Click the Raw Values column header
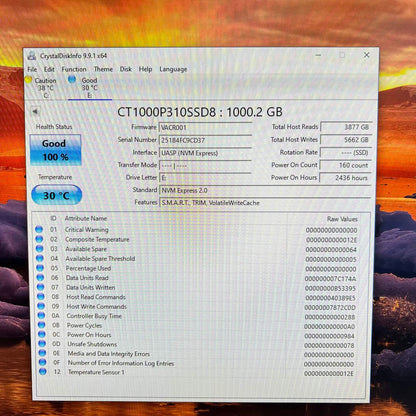Image resolution: width=416 pixels, height=416 pixels. (x=342, y=219)
